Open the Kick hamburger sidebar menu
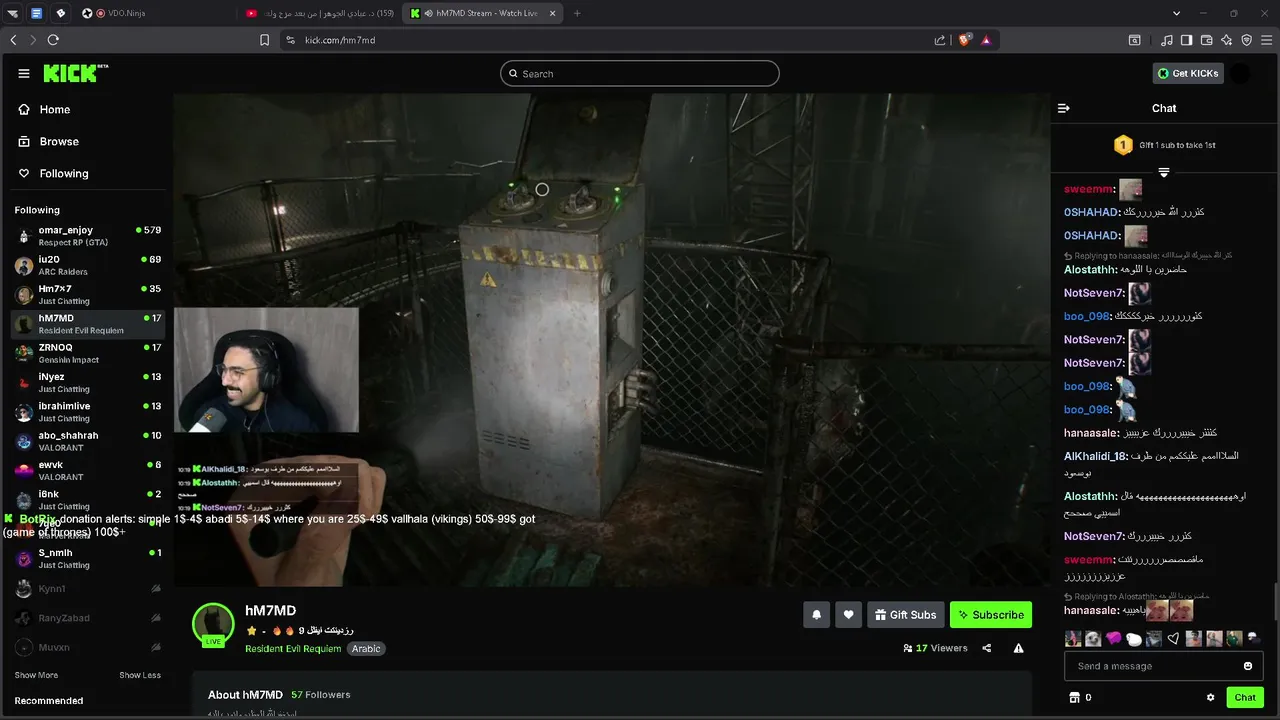1280x720 pixels. pos(24,73)
